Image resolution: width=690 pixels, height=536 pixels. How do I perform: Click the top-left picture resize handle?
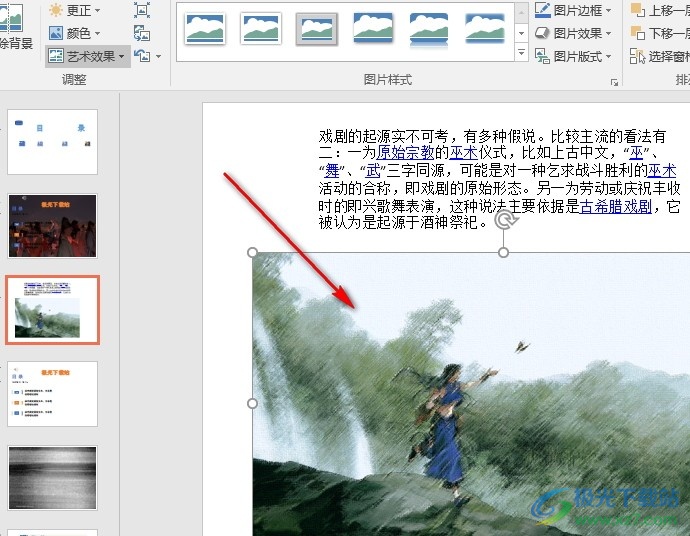pos(252,252)
